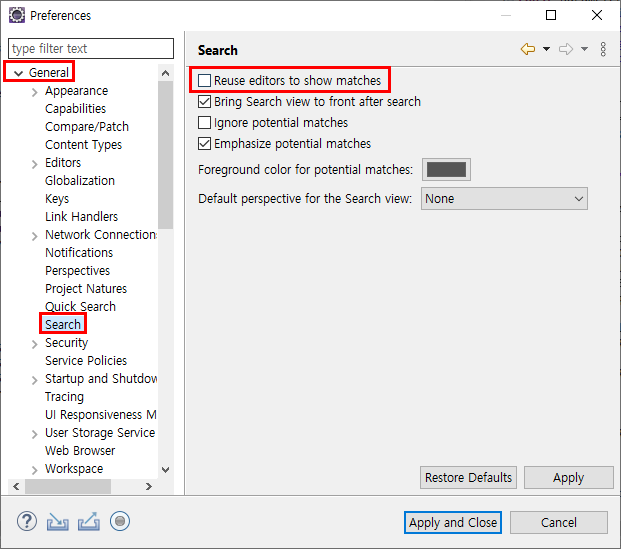Open the back history dropdown arrow

547,49
